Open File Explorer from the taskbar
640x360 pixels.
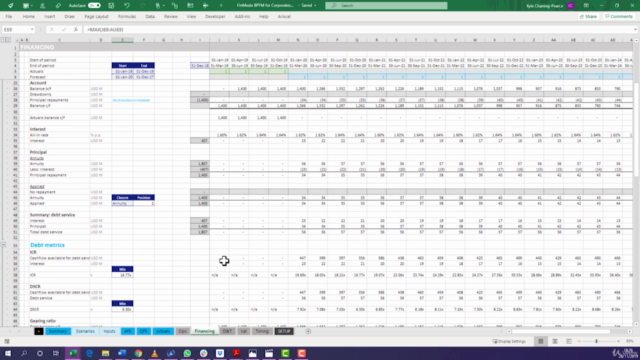pyautogui.click(x=106, y=353)
